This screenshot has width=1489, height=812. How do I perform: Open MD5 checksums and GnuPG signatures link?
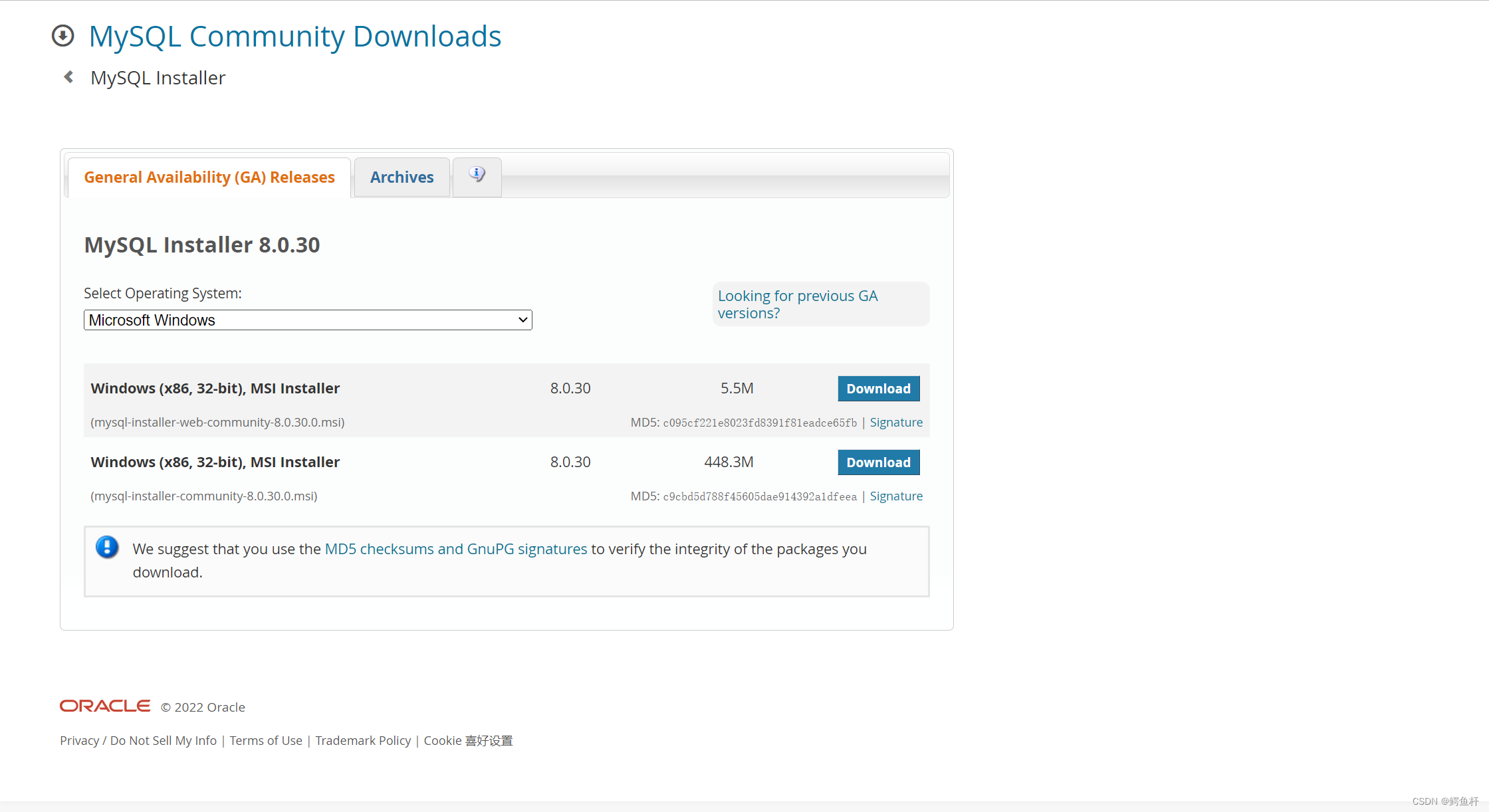[x=456, y=549]
